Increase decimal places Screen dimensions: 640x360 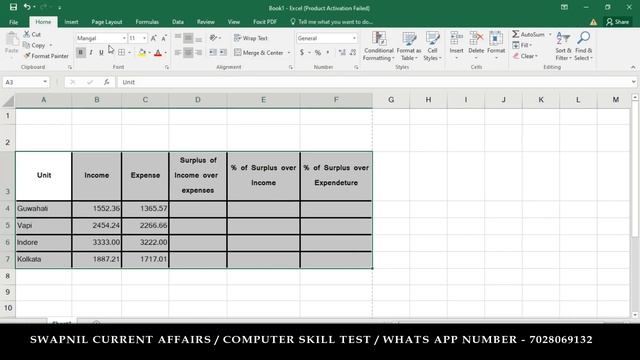coord(342,53)
